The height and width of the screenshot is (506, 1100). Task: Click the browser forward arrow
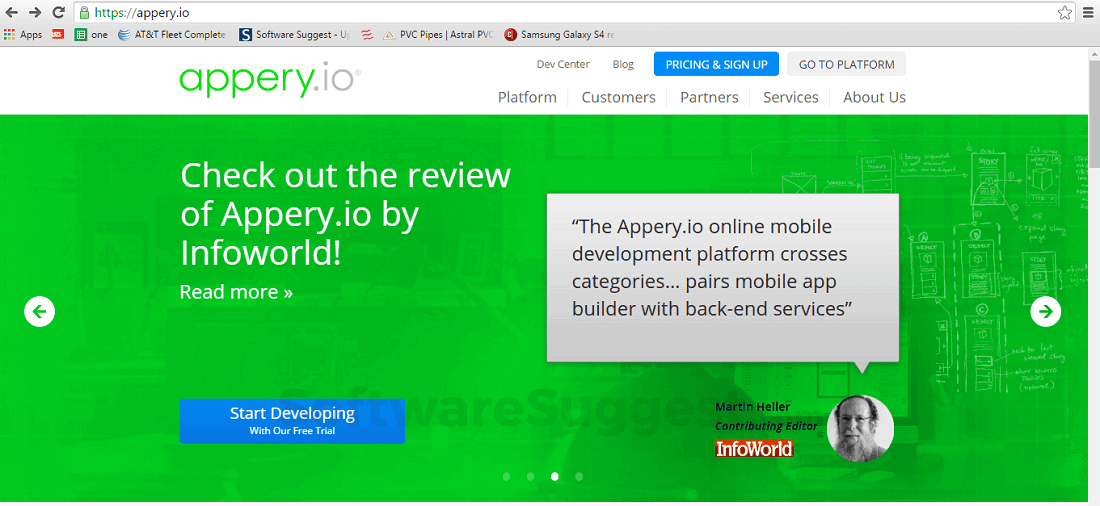click(35, 12)
